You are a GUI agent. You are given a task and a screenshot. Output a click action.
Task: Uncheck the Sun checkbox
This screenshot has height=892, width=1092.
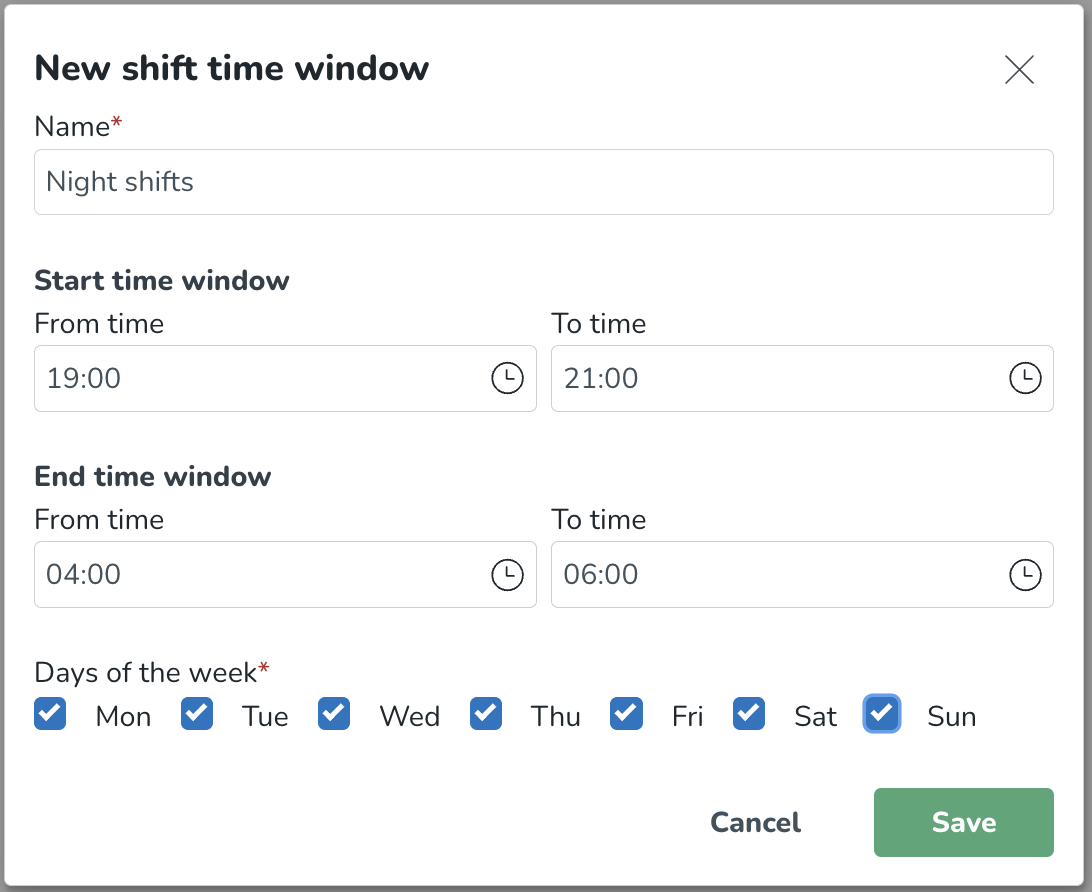click(881, 714)
